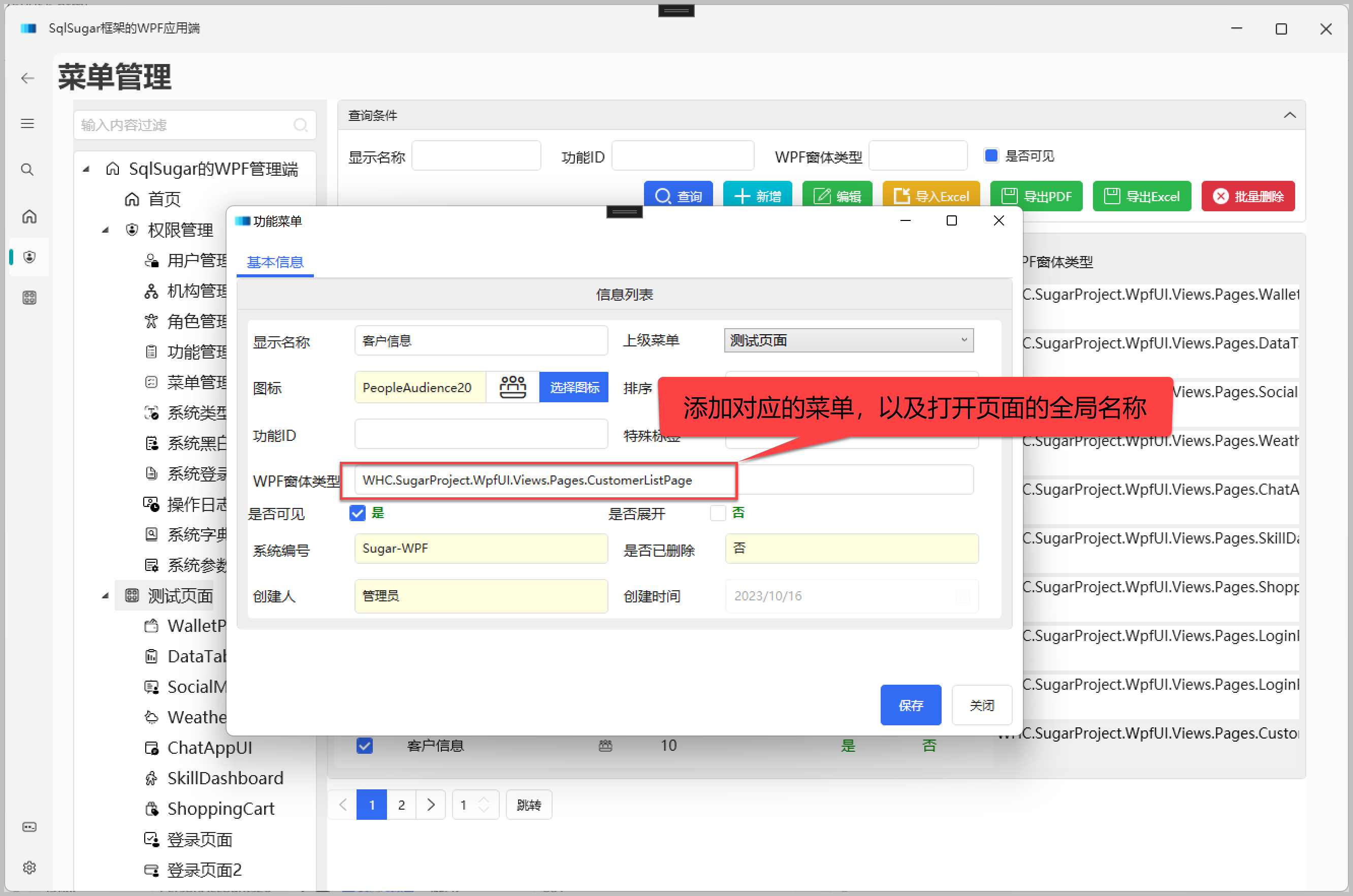Toggle 是否可见 filter in query conditions

[x=991, y=155]
